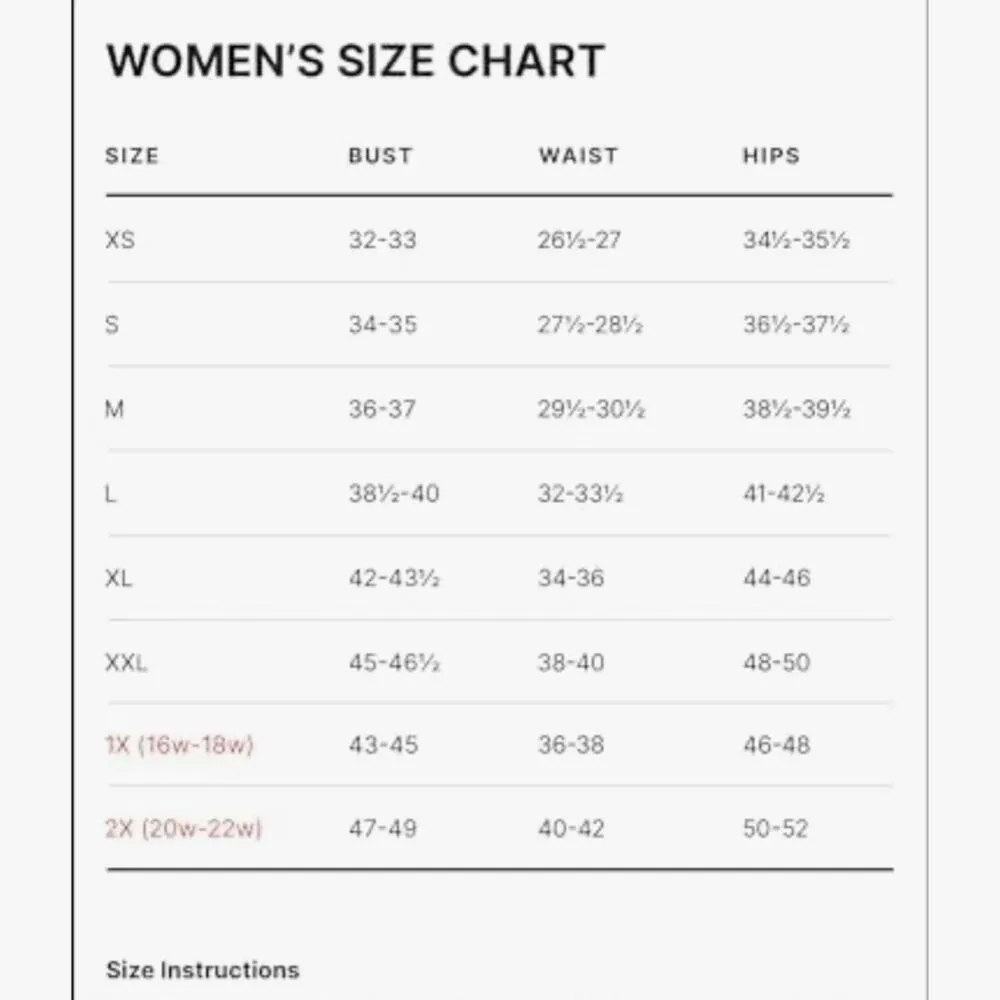Image resolution: width=1000 pixels, height=1000 pixels.
Task: Click the L size row label
Action: tap(111, 494)
